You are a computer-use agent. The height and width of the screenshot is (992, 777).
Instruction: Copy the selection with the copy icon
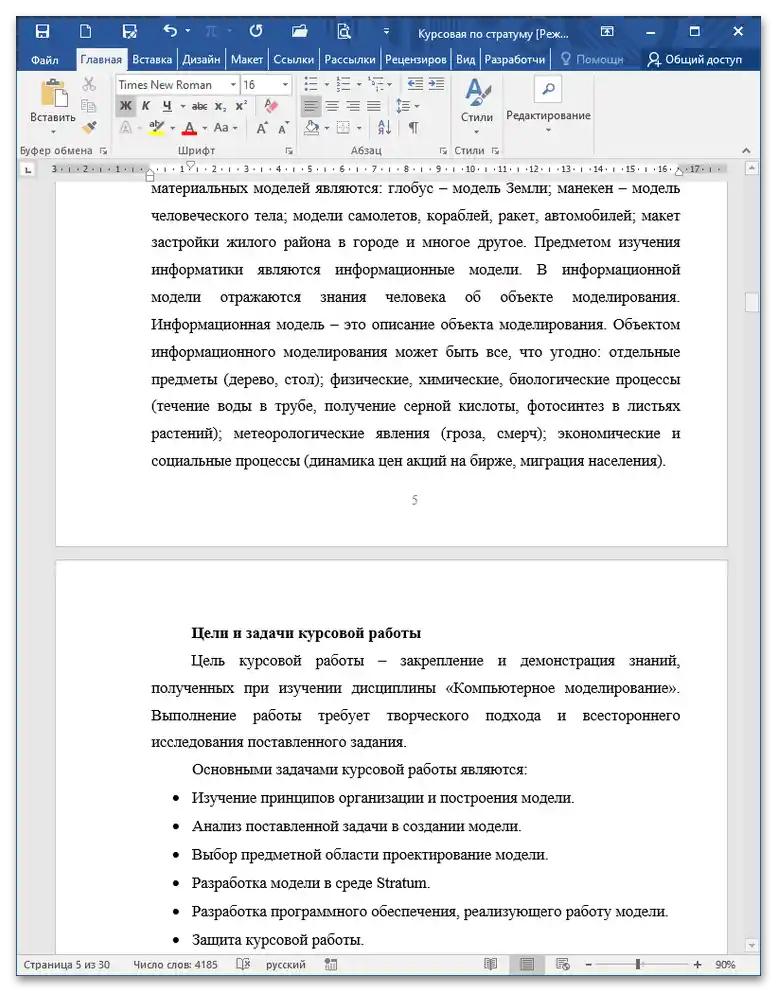point(89,106)
